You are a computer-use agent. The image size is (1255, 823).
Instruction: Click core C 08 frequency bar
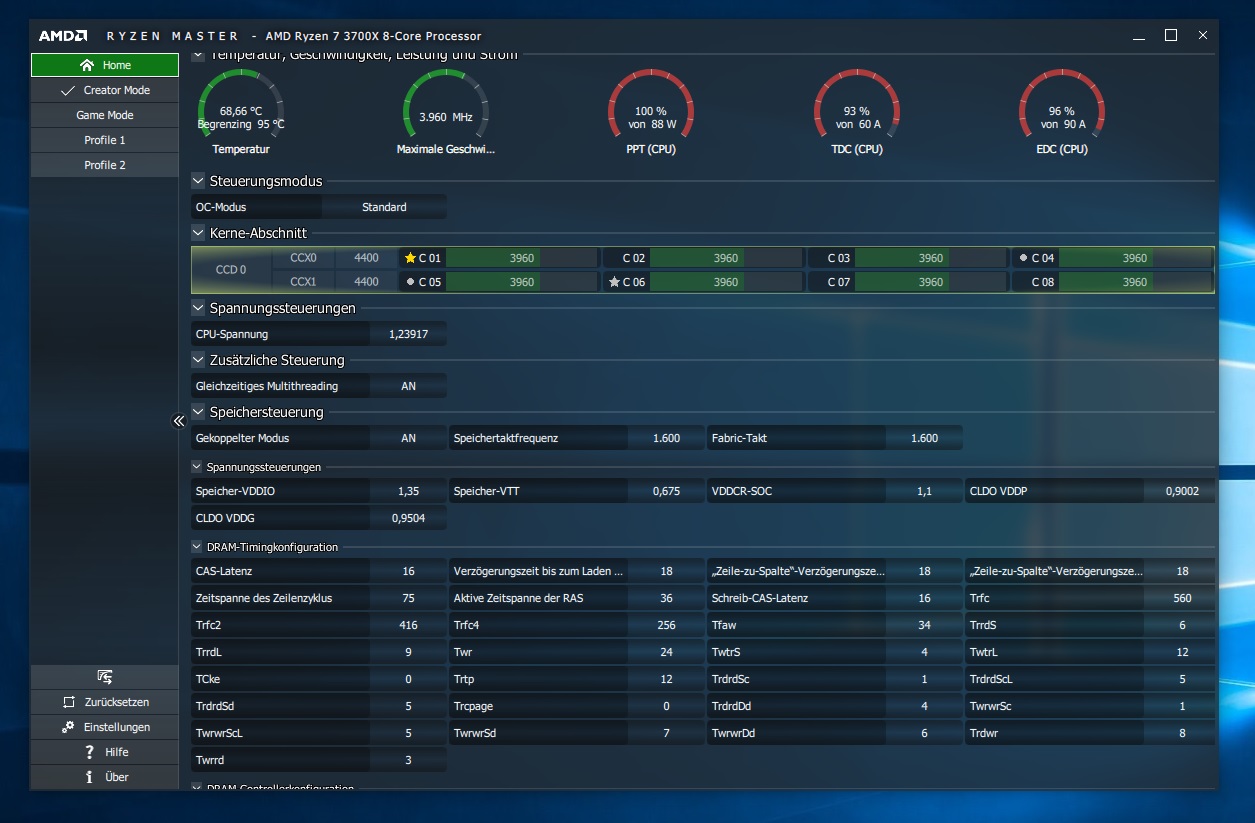(x=1135, y=282)
